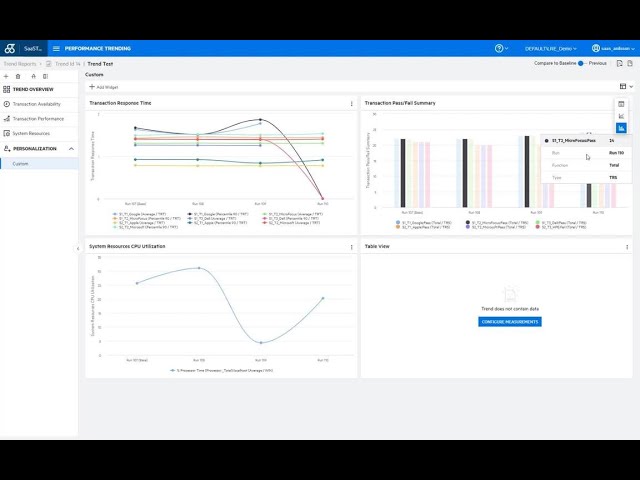The image size is (640, 480).
Task: Click the Run 108 peak point on CPU chart
Action: [199, 268]
